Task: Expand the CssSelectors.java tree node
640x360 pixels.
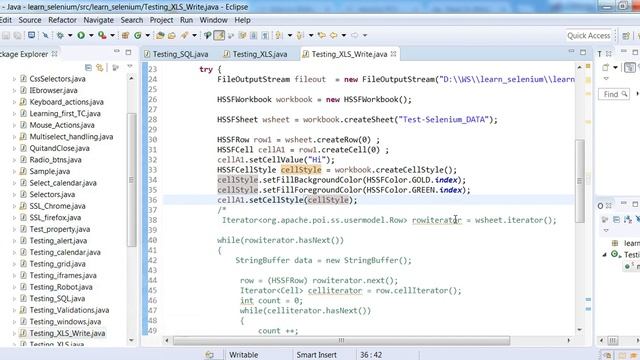Action: tap(14, 79)
